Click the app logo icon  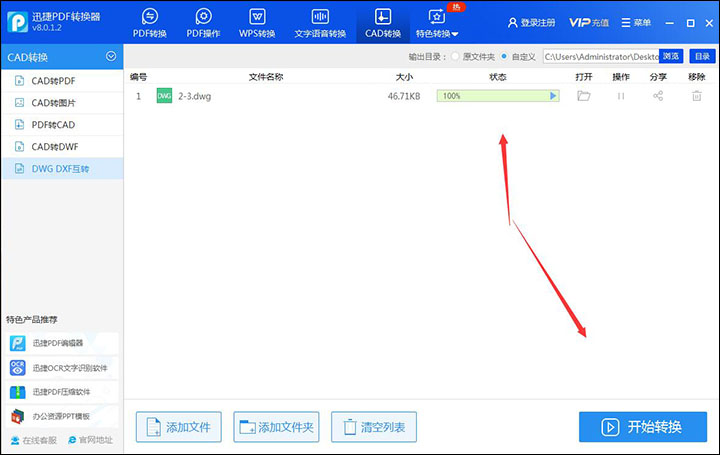click(18, 22)
